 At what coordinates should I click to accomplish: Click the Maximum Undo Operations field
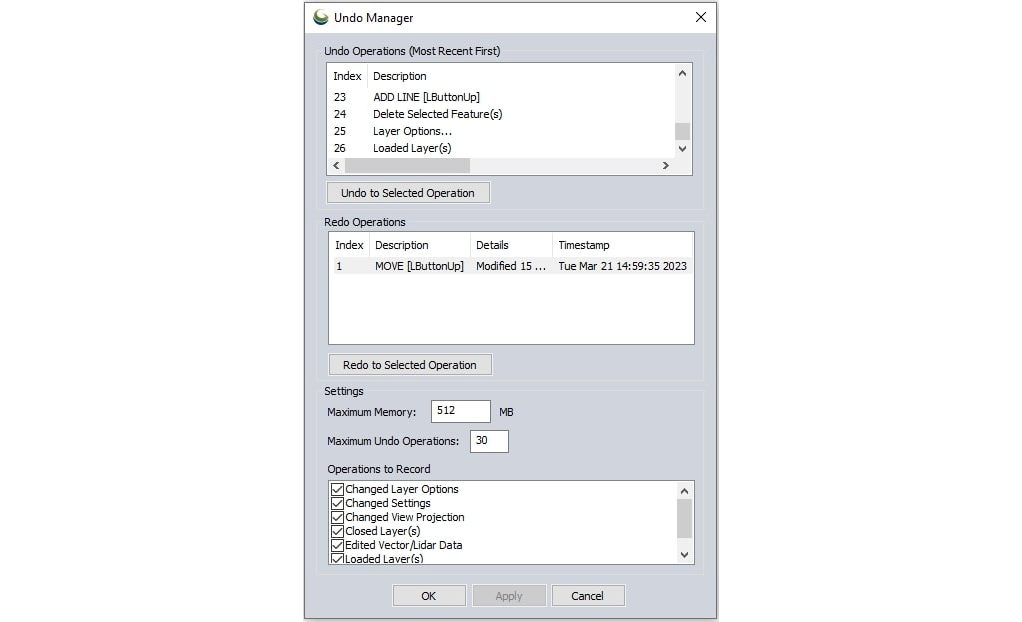489,441
